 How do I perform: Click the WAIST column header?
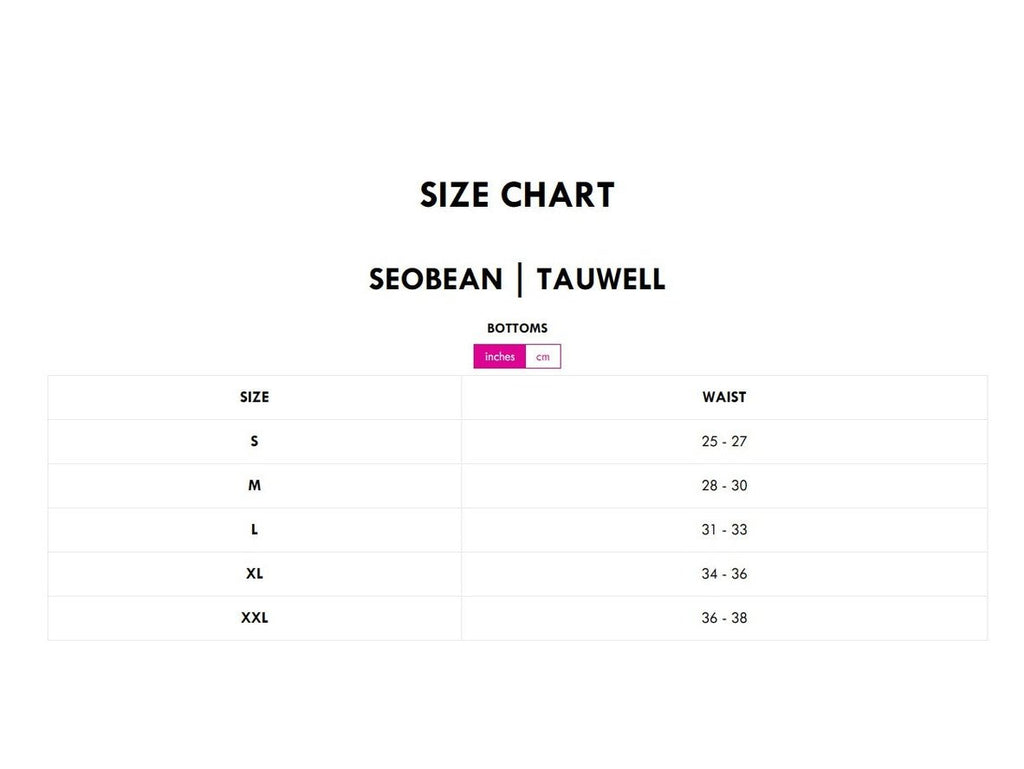pos(724,397)
